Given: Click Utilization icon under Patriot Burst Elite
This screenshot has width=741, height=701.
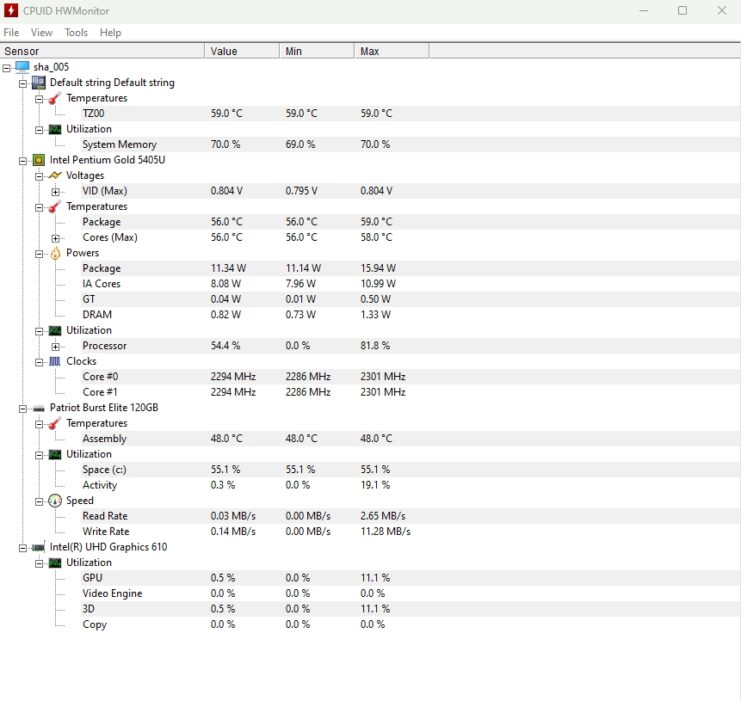Looking at the screenshot, I should coord(55,454).
